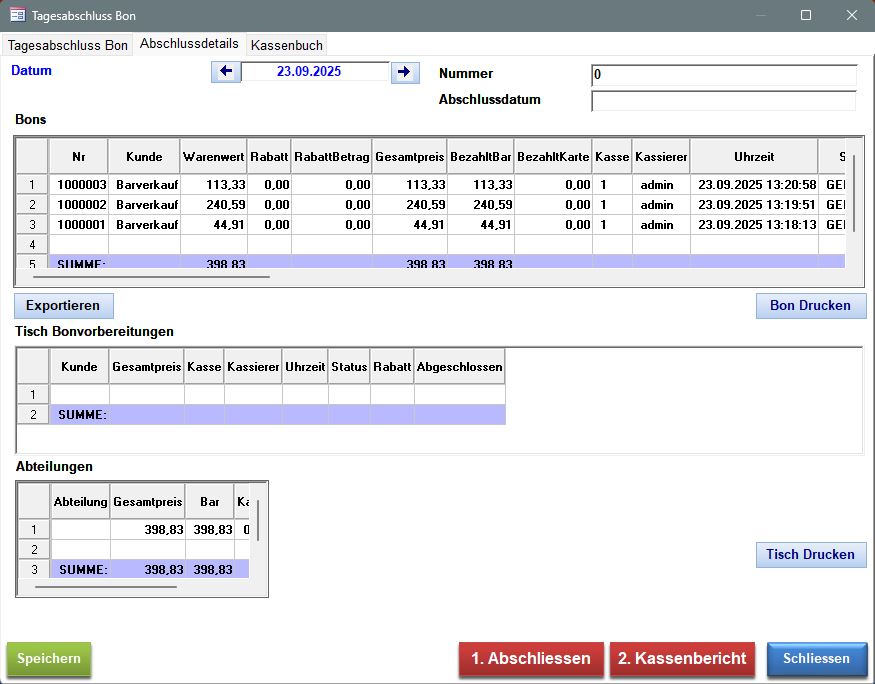Click the Nummer input field
875x684 pixels.
point(723,75)
